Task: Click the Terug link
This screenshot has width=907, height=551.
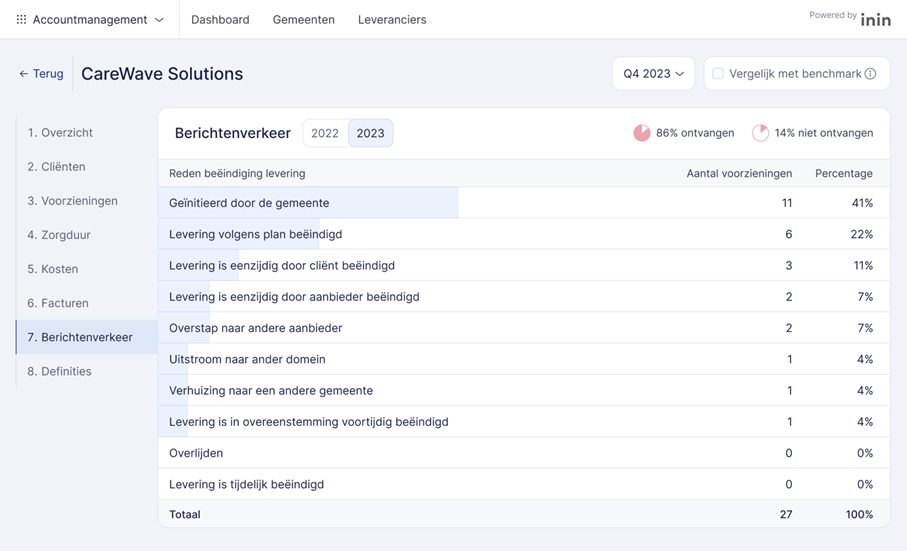Action: [x=47, y=74]
